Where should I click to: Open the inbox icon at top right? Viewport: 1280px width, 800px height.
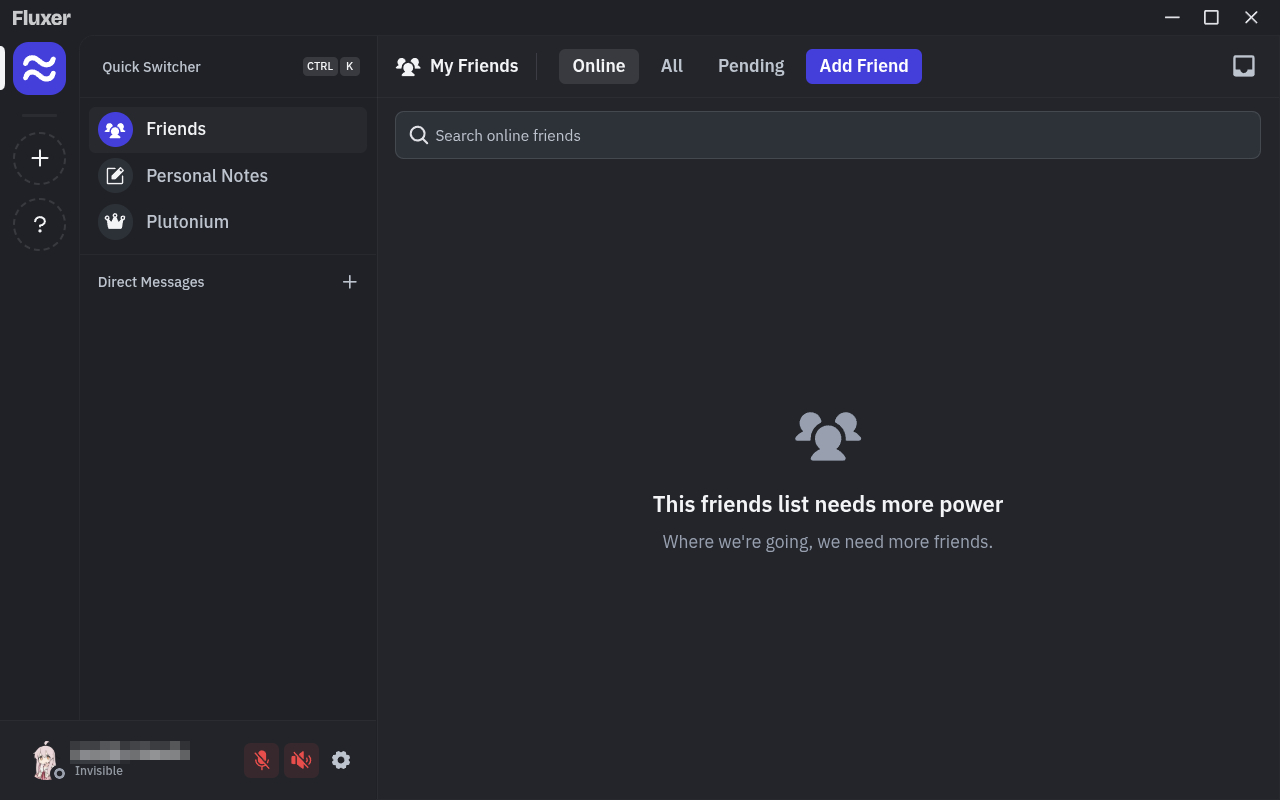(1243, 66)
